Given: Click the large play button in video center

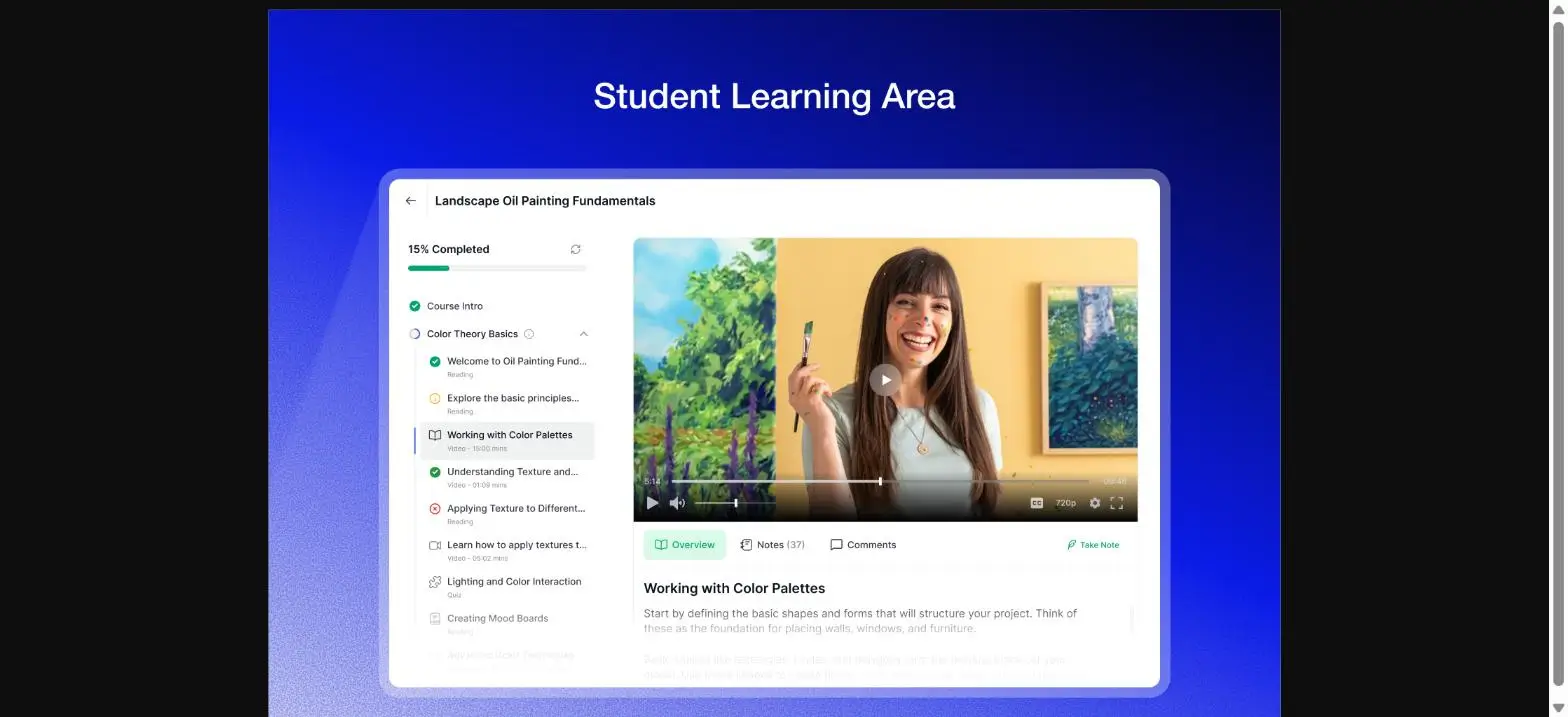Looking at the screenshot, I should pos(885,380).
